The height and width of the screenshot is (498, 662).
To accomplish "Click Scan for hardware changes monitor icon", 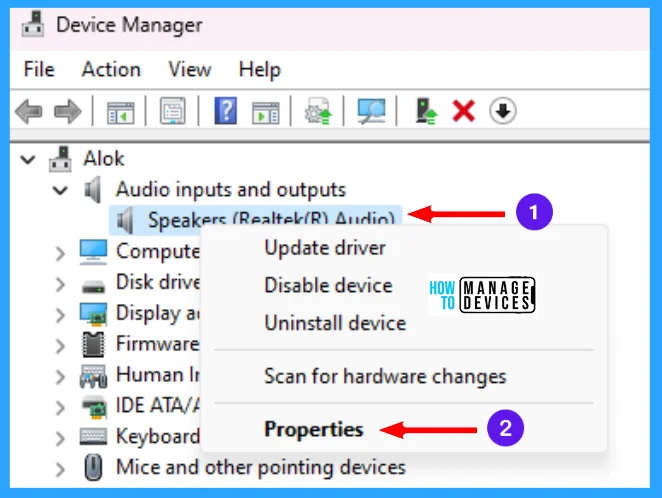I will [371, 111].
